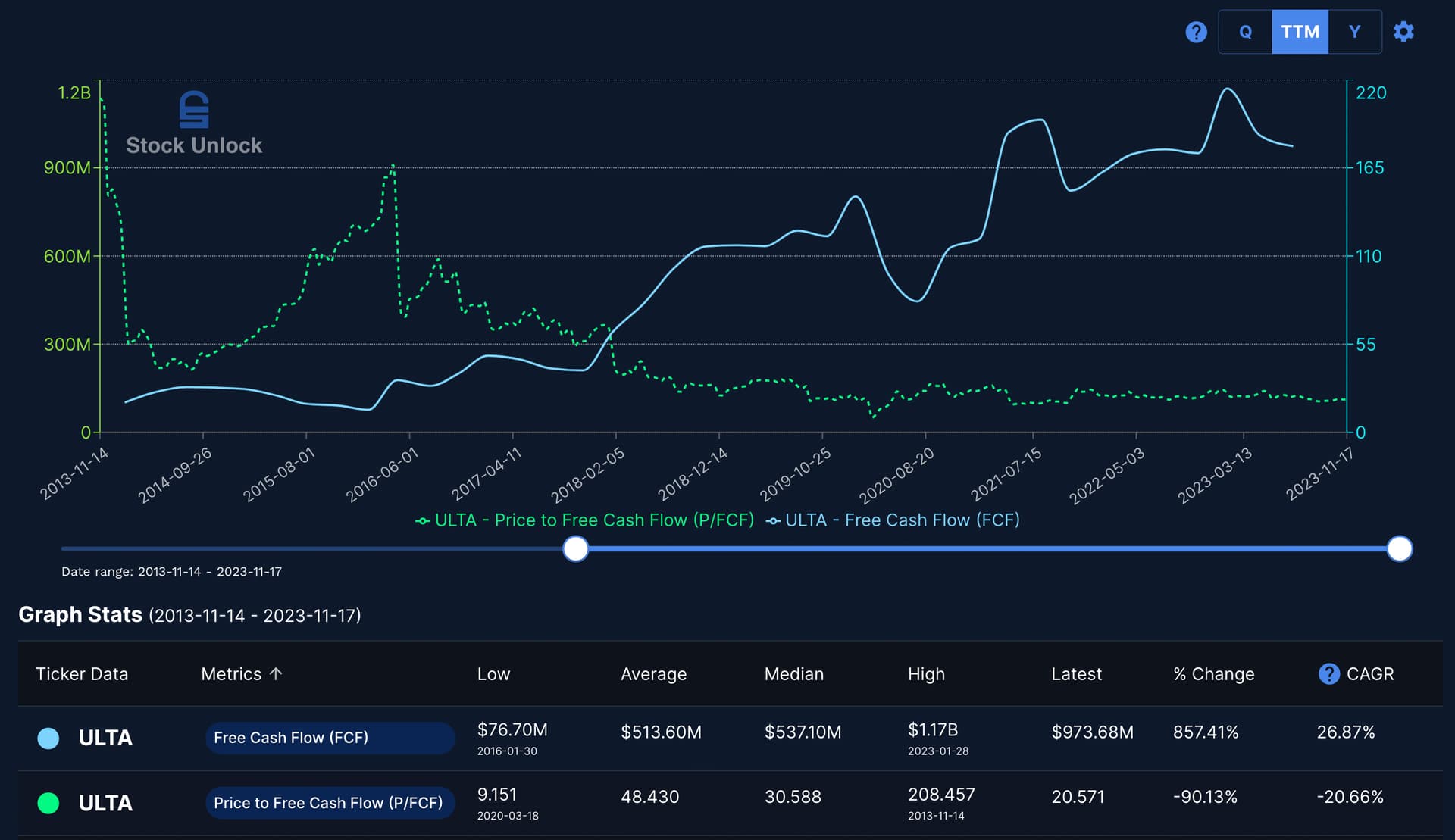Screen dimensions: 1455x840
Task: Click the 208.457 high value
Action: 941,795
